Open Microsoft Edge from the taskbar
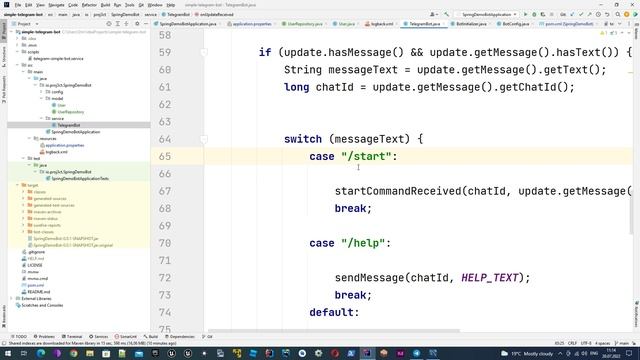 (41, 353)
